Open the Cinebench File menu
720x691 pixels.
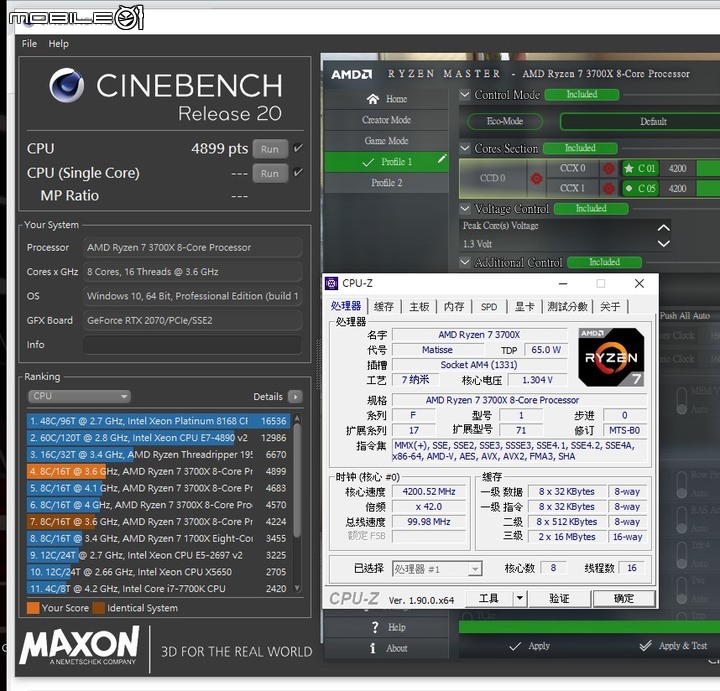coord(29,44)
